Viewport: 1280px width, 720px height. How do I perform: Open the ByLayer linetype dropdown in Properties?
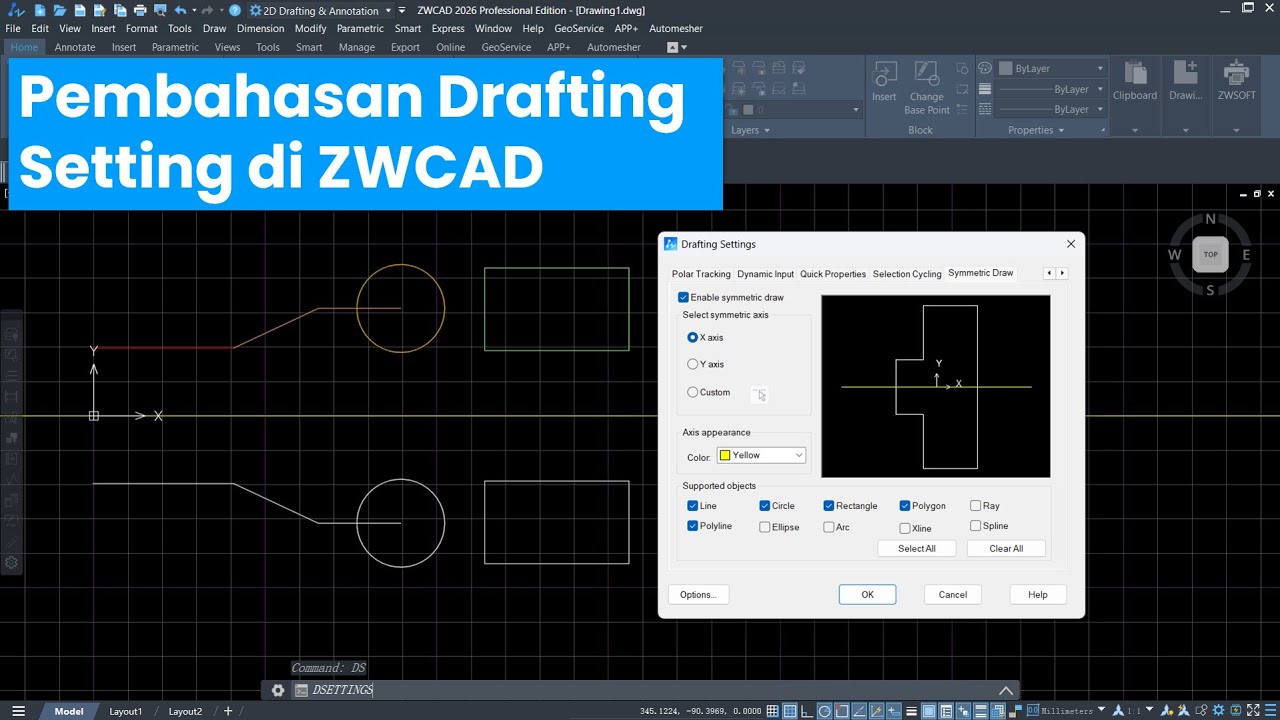coord(1051,109)
